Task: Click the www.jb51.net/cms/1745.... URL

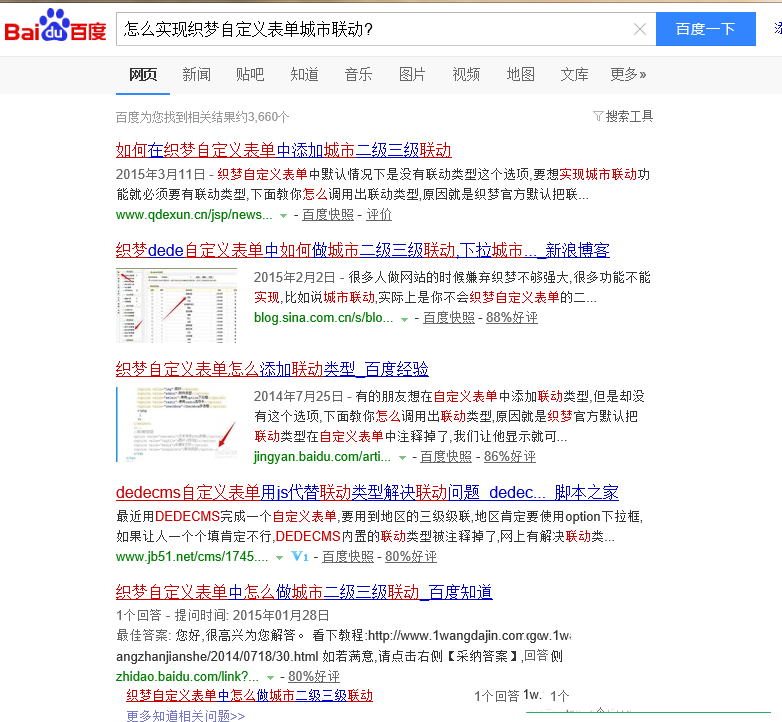Action: click(x=192, y=556)
